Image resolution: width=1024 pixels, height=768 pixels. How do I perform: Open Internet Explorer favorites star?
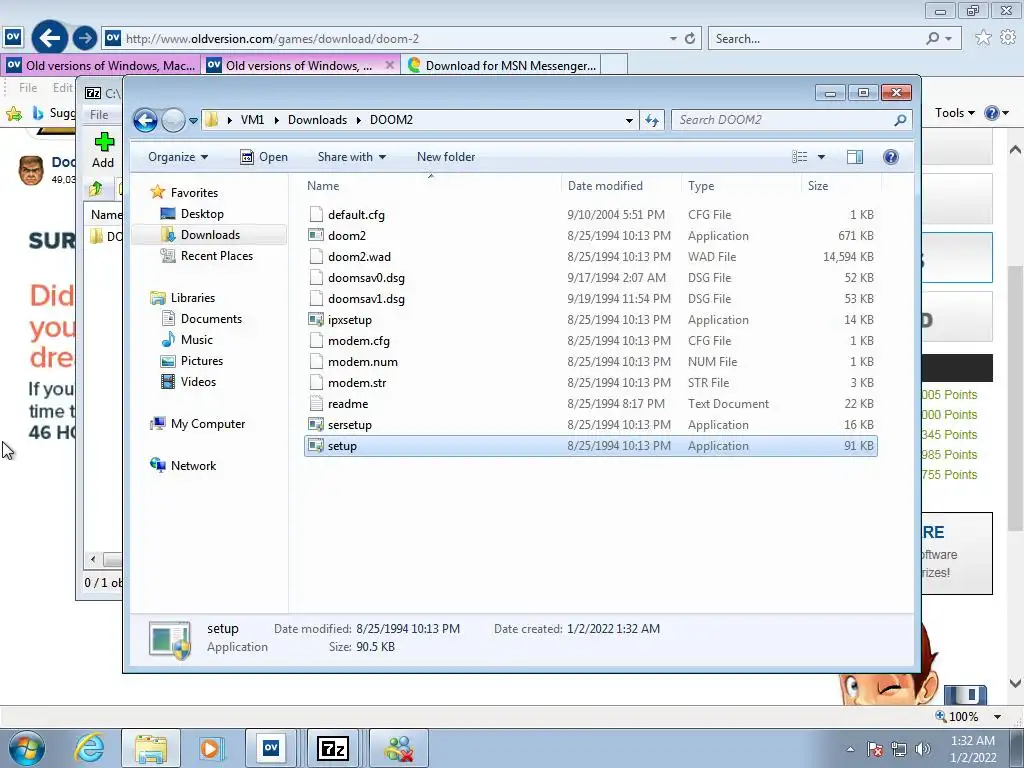point(983,38)
